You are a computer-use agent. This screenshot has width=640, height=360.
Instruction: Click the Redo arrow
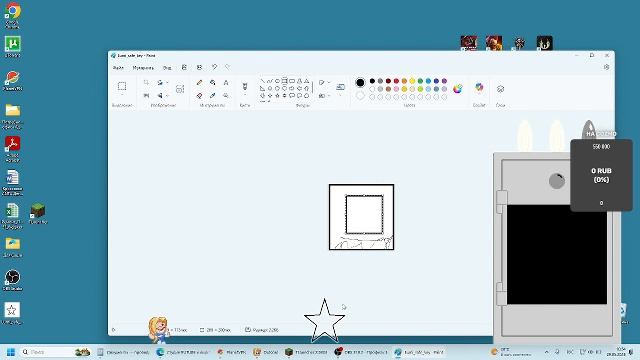point(228,67)
